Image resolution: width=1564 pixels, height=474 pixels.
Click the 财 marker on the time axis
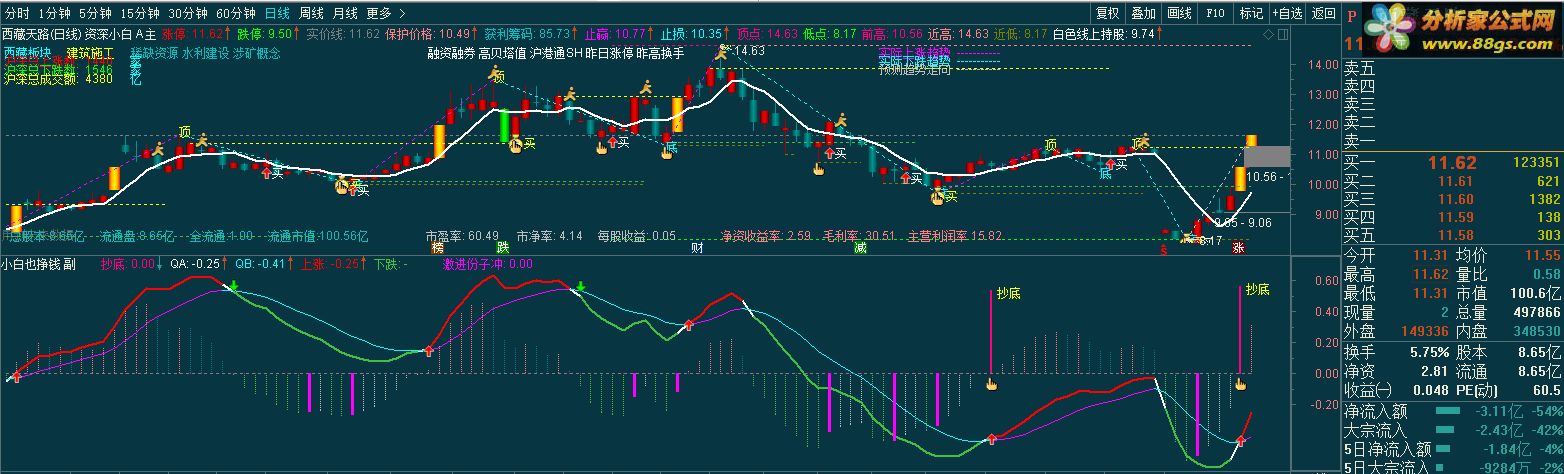click(696, 247)
